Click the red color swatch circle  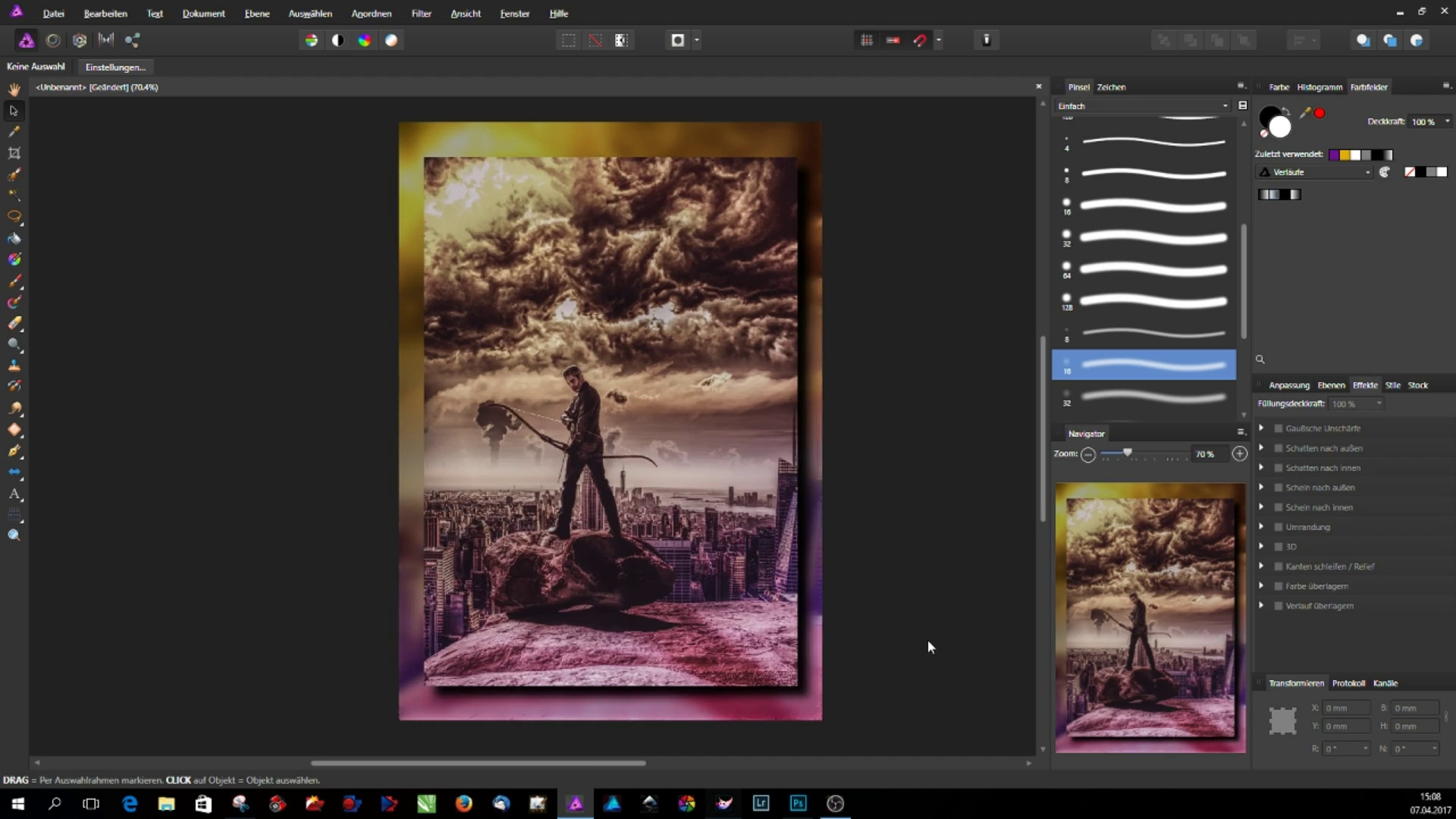[x=1319, y=113]
